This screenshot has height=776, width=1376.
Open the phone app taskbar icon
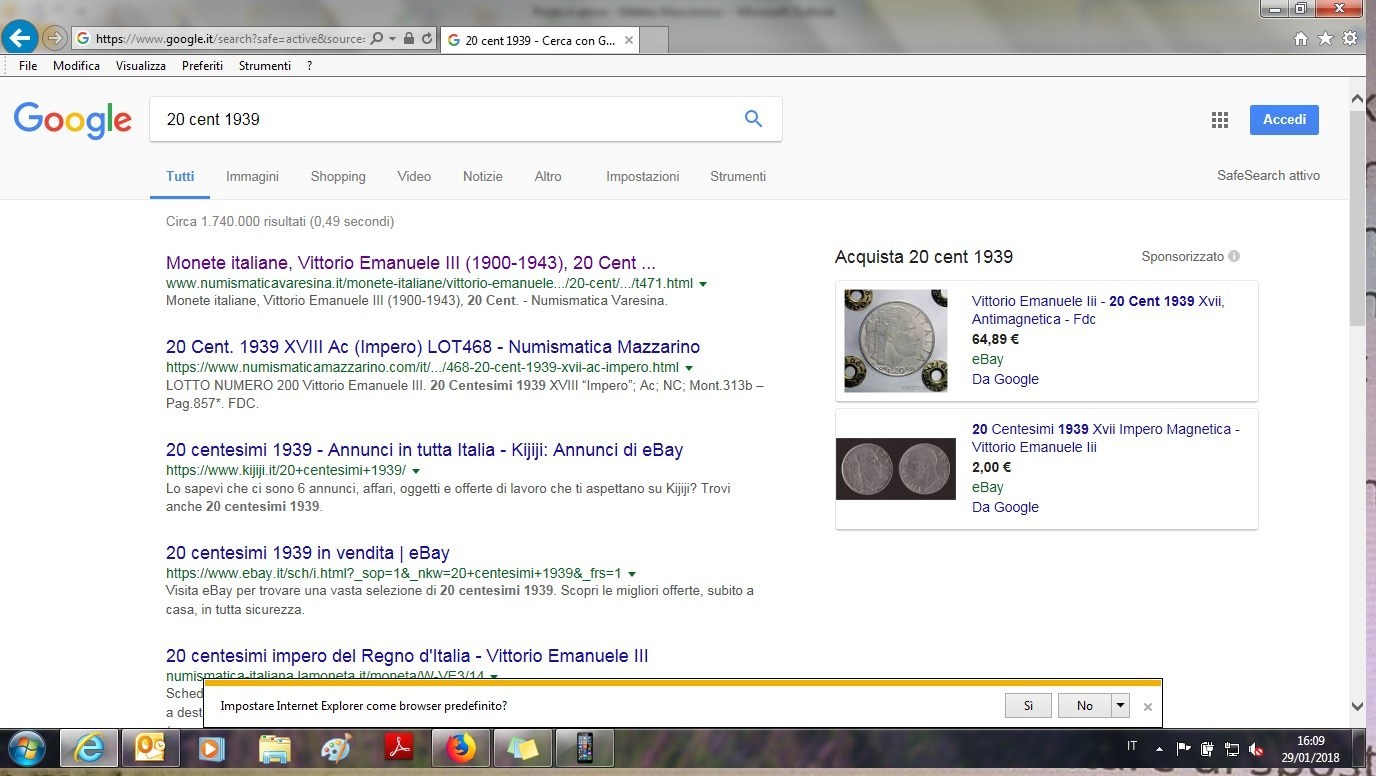(585, 748)
